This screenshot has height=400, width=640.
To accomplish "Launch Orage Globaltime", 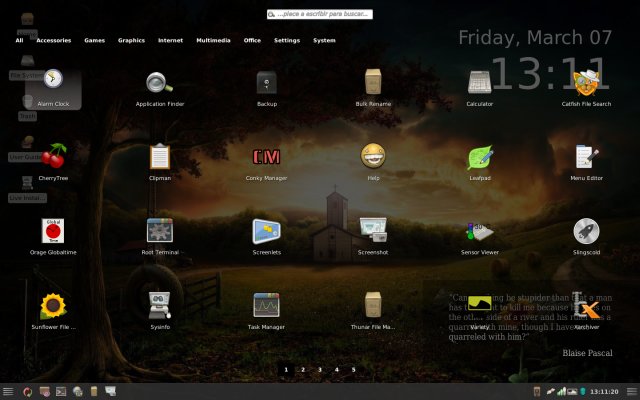I will pyautogui.click(x=53, y=237).
